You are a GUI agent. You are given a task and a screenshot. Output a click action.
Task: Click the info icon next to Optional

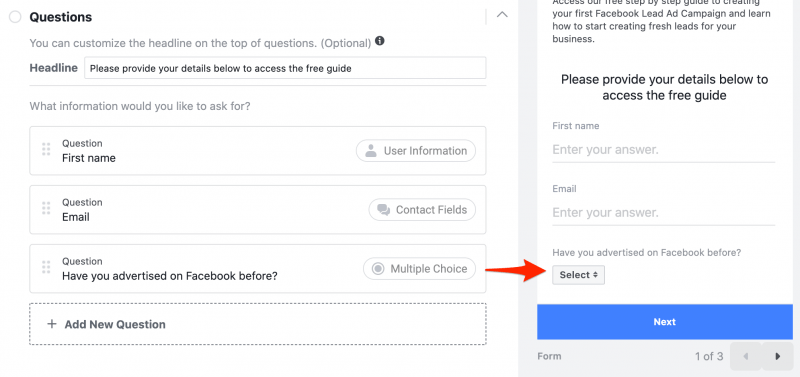379,41
